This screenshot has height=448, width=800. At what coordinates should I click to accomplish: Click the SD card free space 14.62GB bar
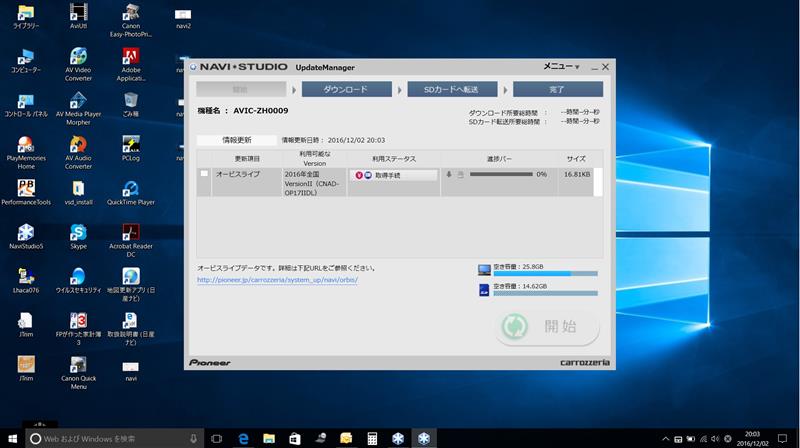click(x=545, y=293)
